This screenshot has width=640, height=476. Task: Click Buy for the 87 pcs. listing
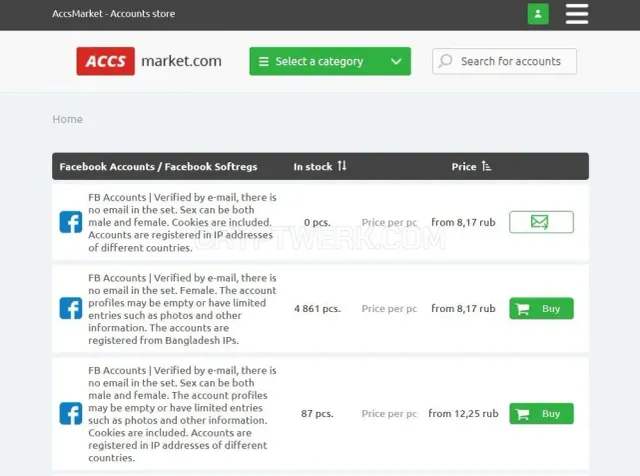(x=541, y=414)
